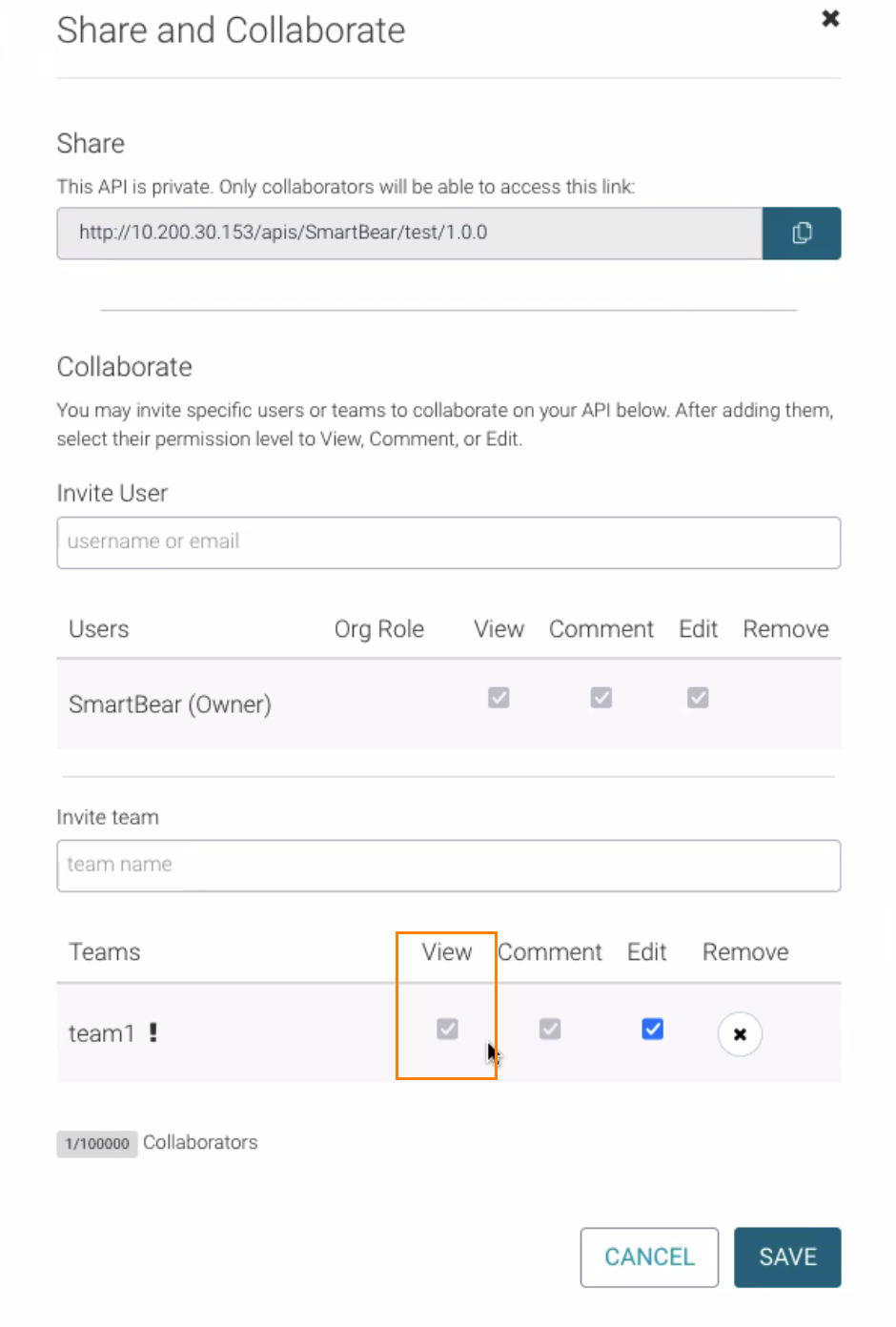This screenshot has height=1327, width=896.
Task: Focus the Invite User email field
Action: tap(448, 542)
